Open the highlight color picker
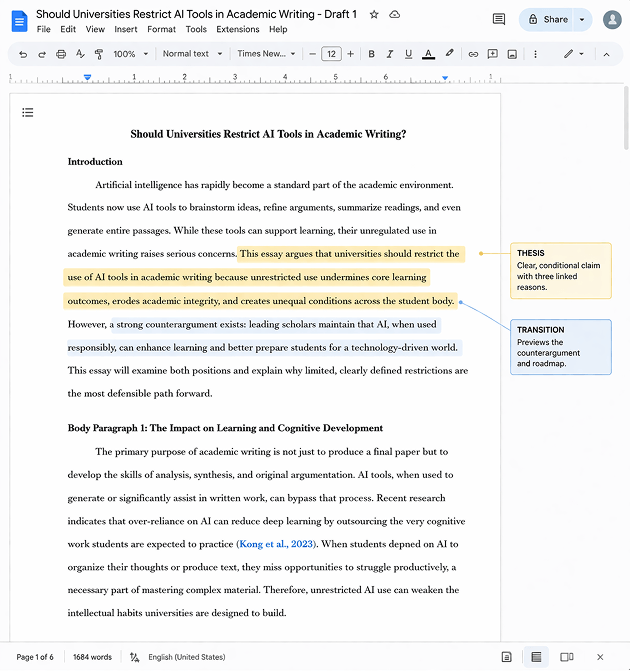The width and height of the screenshot is (630, 671). 449,54
